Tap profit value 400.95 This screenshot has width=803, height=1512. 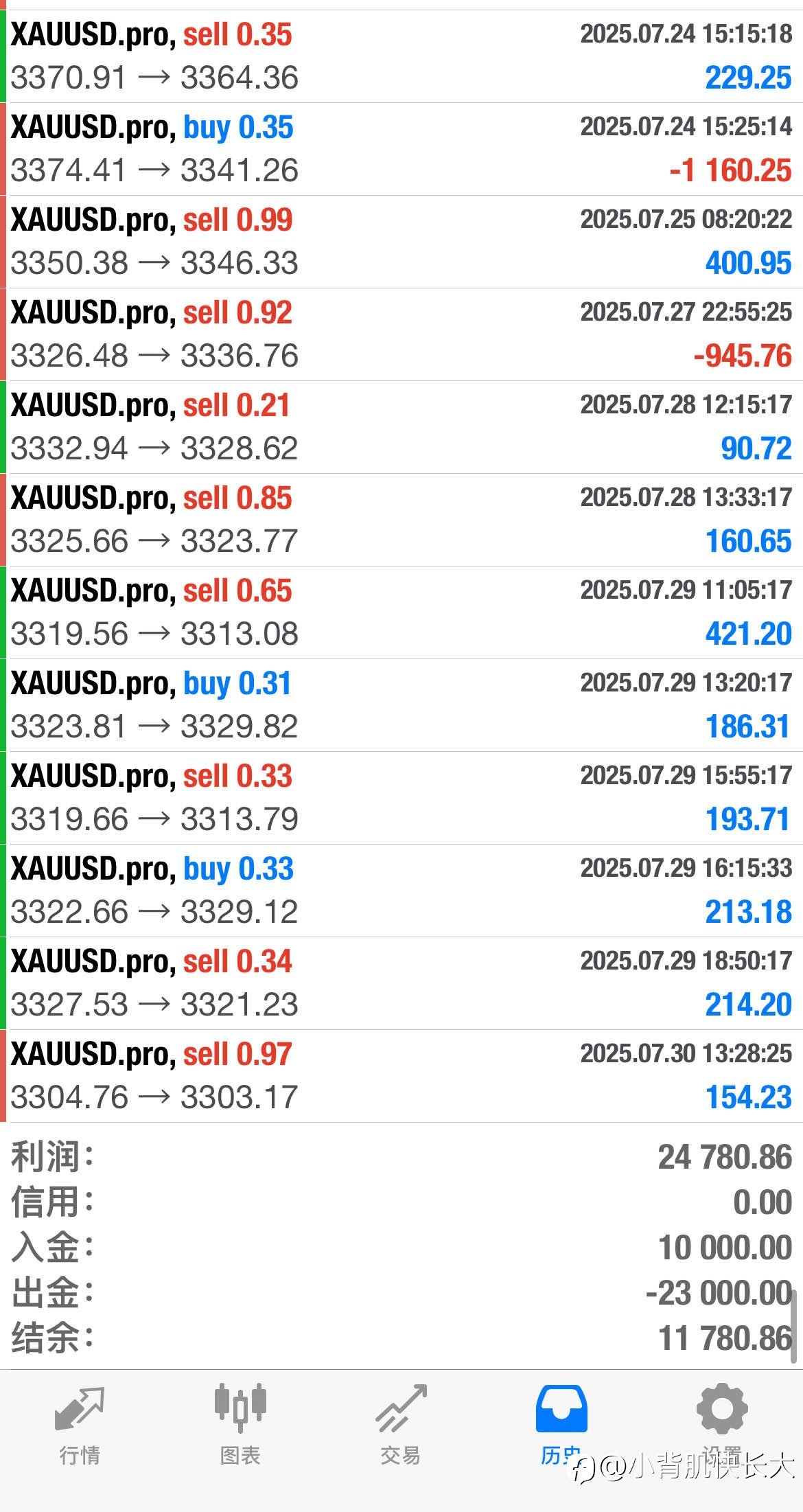(x=748, y=263)
